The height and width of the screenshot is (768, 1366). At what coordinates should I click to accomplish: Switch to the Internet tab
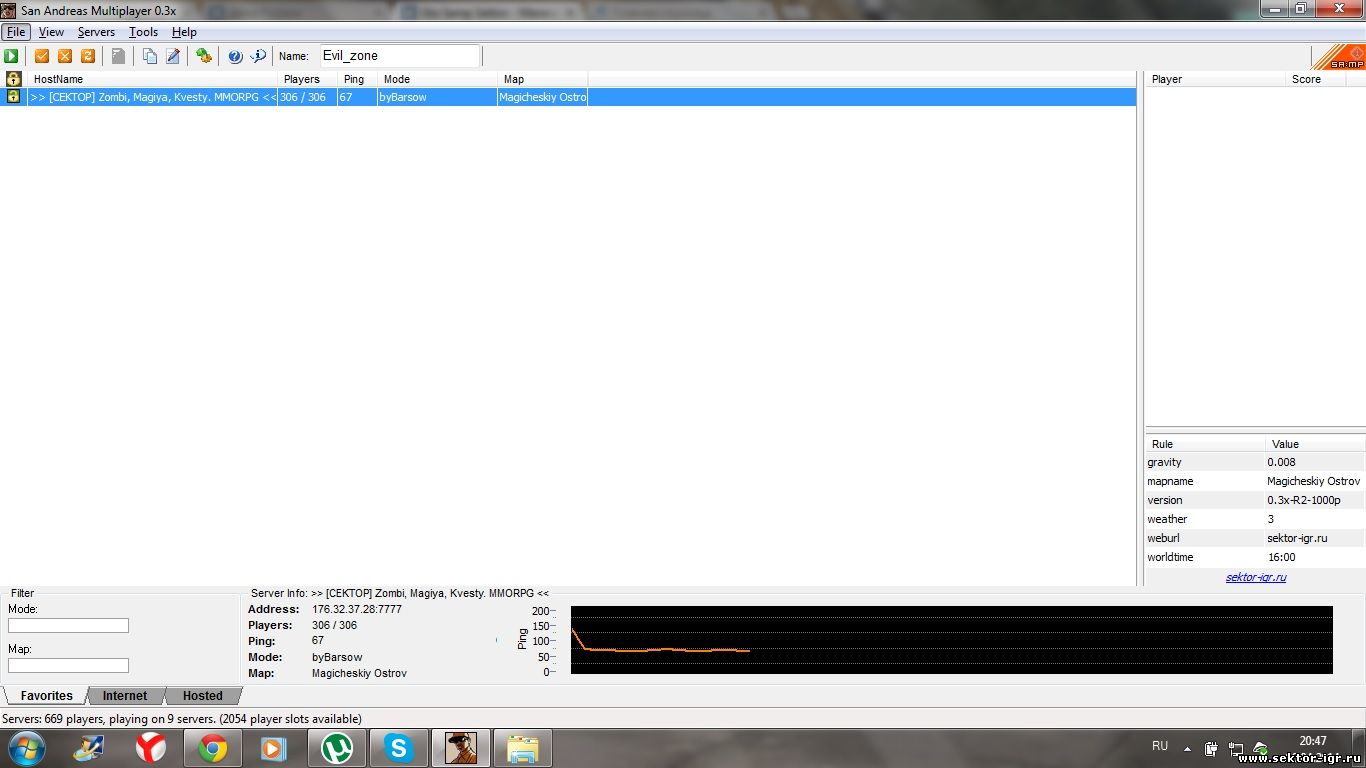pyautogui.click(x=125, y=695)
